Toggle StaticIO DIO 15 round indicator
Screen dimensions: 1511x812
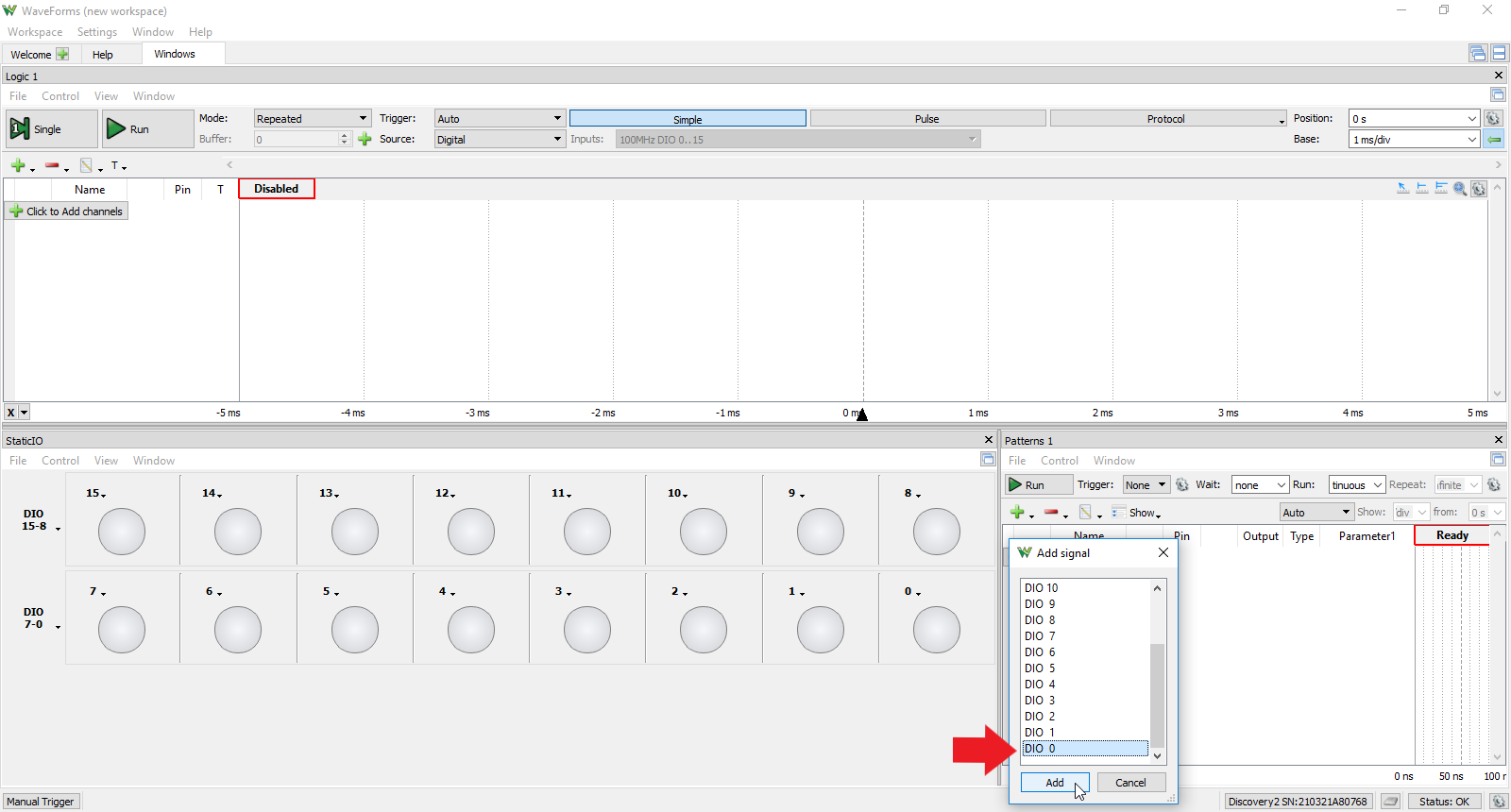(122, 532)
